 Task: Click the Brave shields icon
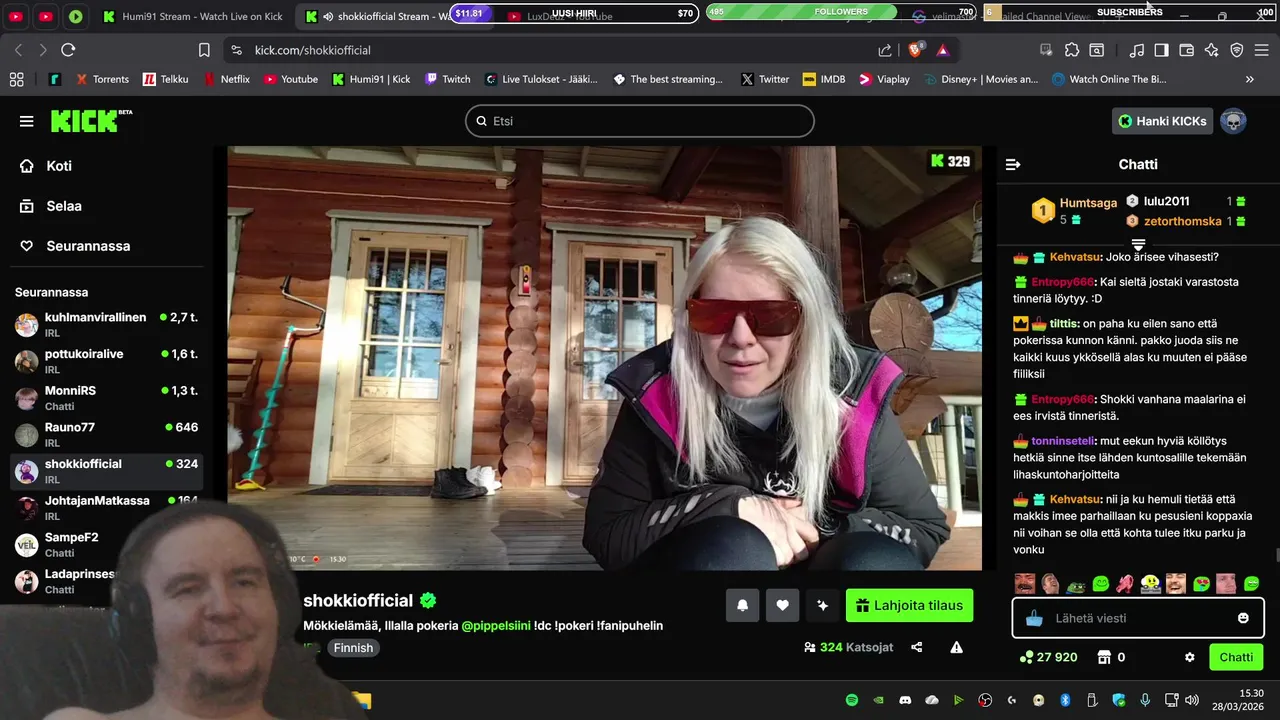915,50
